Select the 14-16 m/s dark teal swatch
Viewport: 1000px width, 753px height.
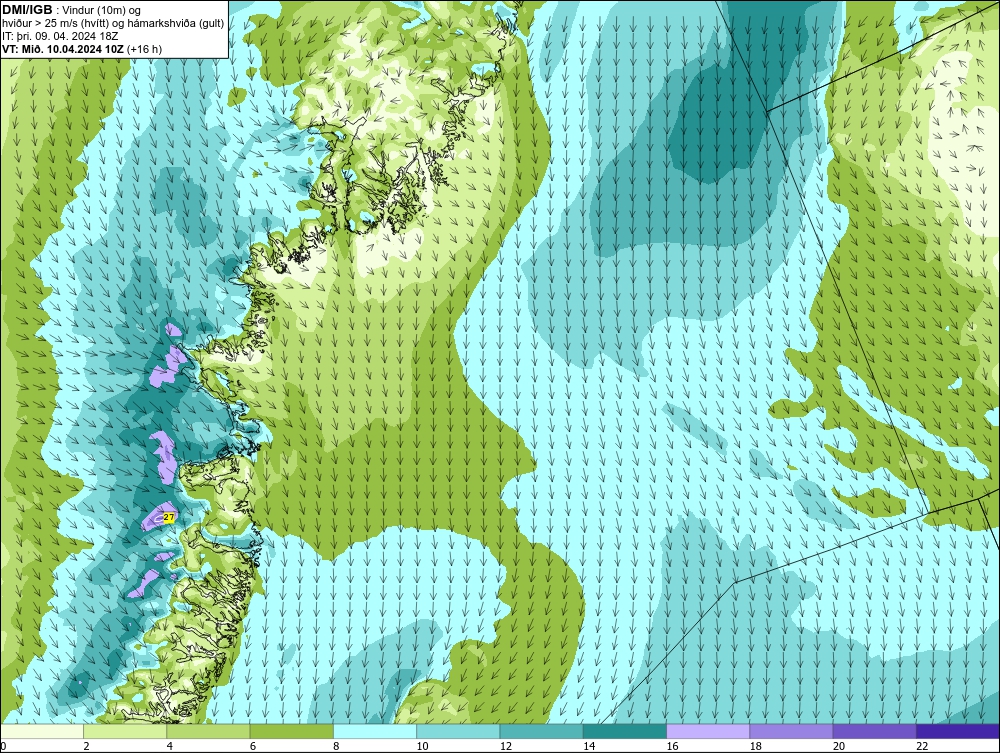[624, 731]
